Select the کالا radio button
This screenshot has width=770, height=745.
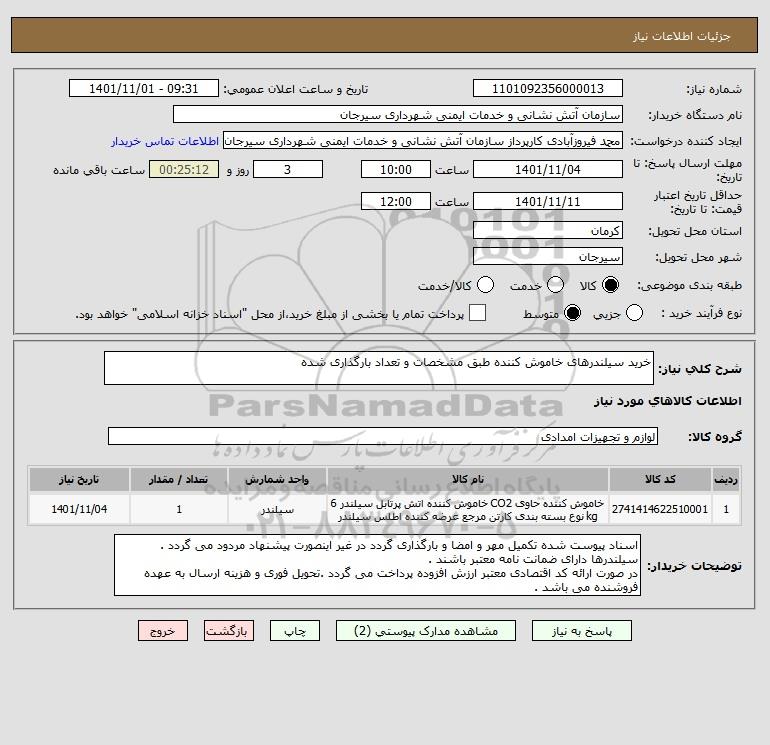610,285
